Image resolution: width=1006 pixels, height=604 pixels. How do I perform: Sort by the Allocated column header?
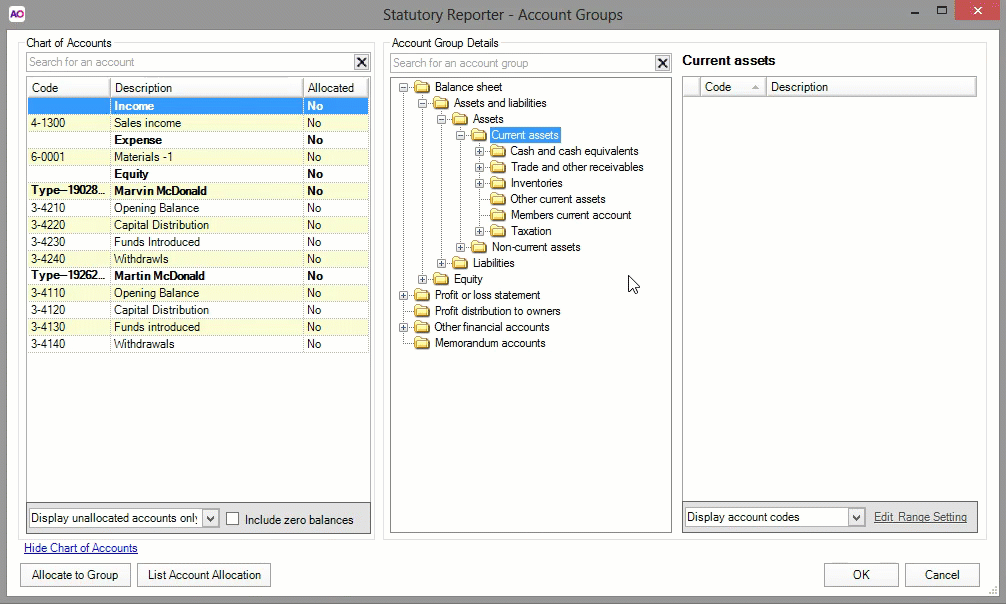(x=330, y=88)
